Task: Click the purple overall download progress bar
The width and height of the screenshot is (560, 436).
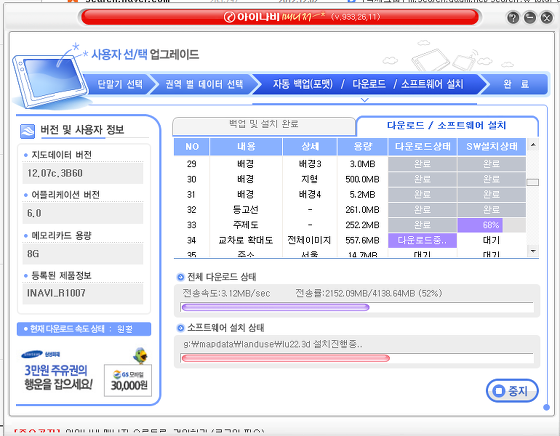Action: pos(275,307)
